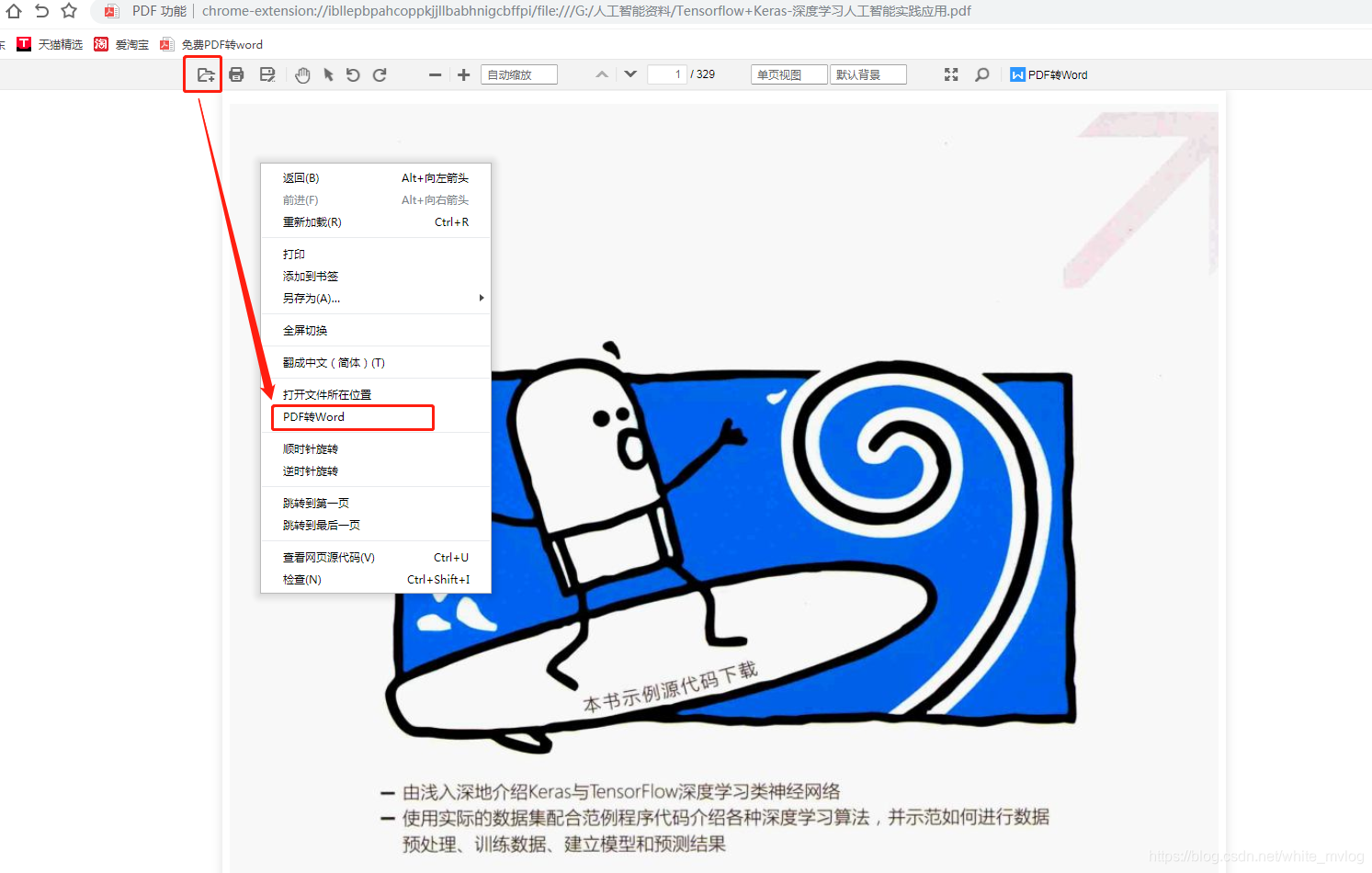Choose 打印 in context menu

point(376,255)
